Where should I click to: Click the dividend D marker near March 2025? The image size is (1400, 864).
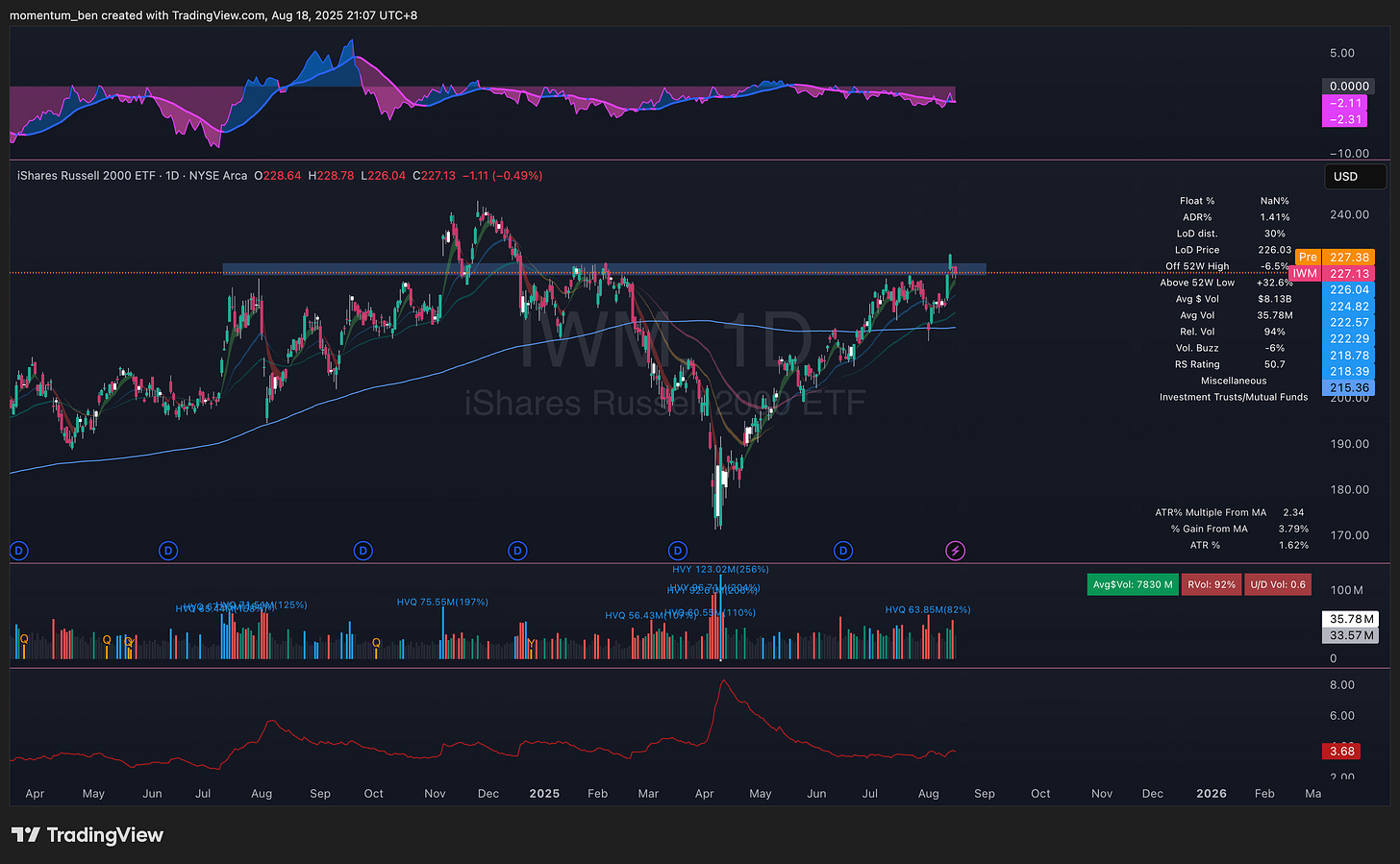pos(678,551)
